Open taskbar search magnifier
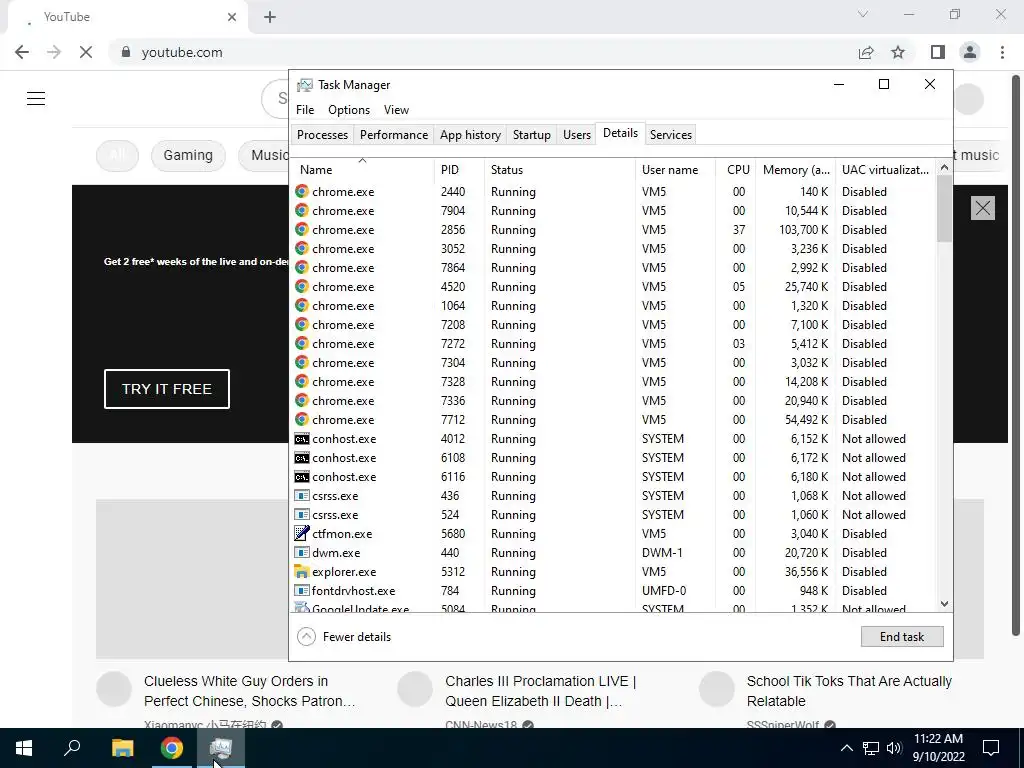Image resolution: width=1024 pixels, height=768 pixels. [72, 748]
